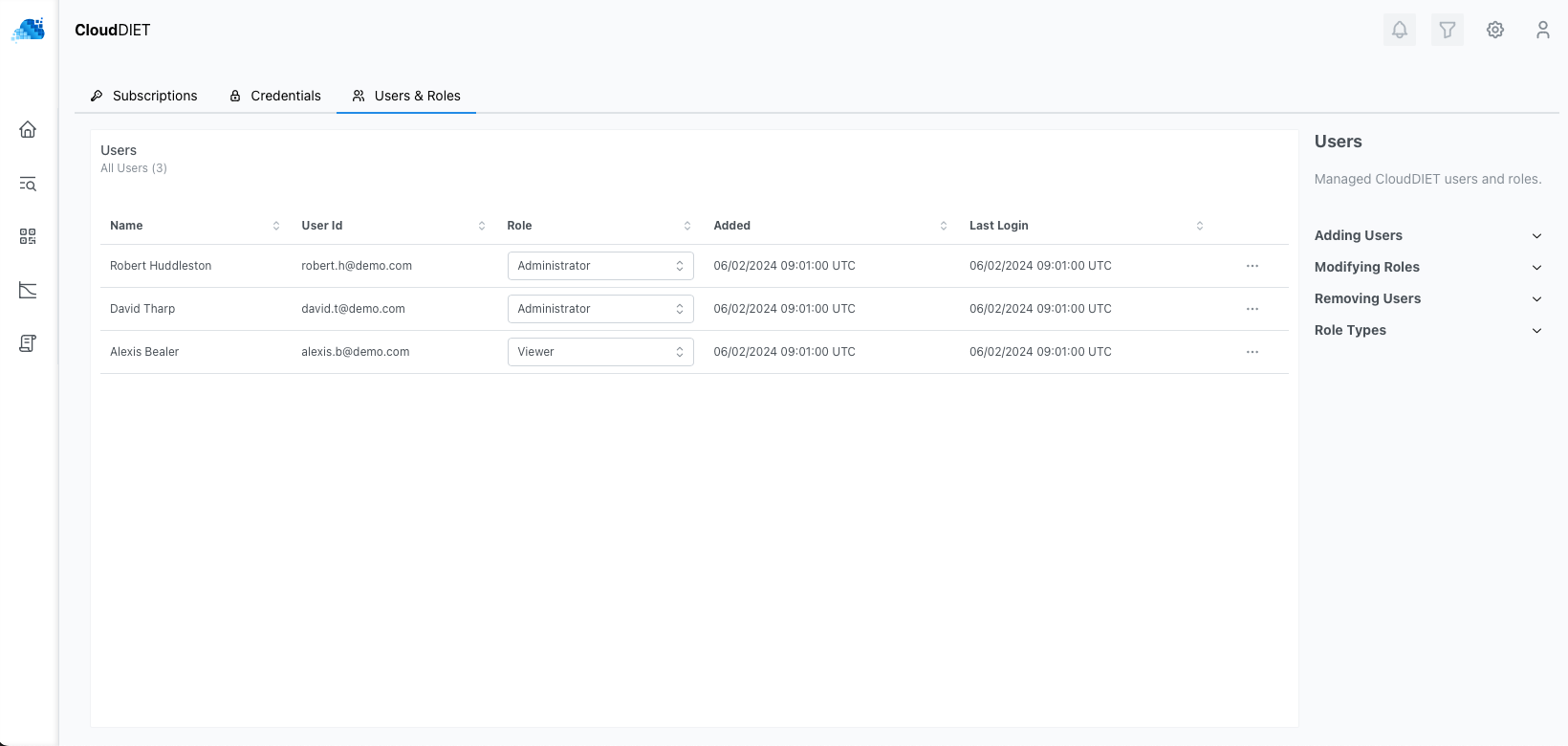Click the CloudDIET cloud logo

coord(29,30)
